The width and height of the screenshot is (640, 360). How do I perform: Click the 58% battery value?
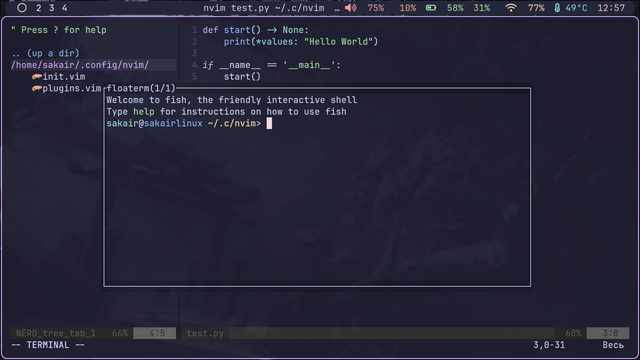pyautogui.click(x=455, y=8)
